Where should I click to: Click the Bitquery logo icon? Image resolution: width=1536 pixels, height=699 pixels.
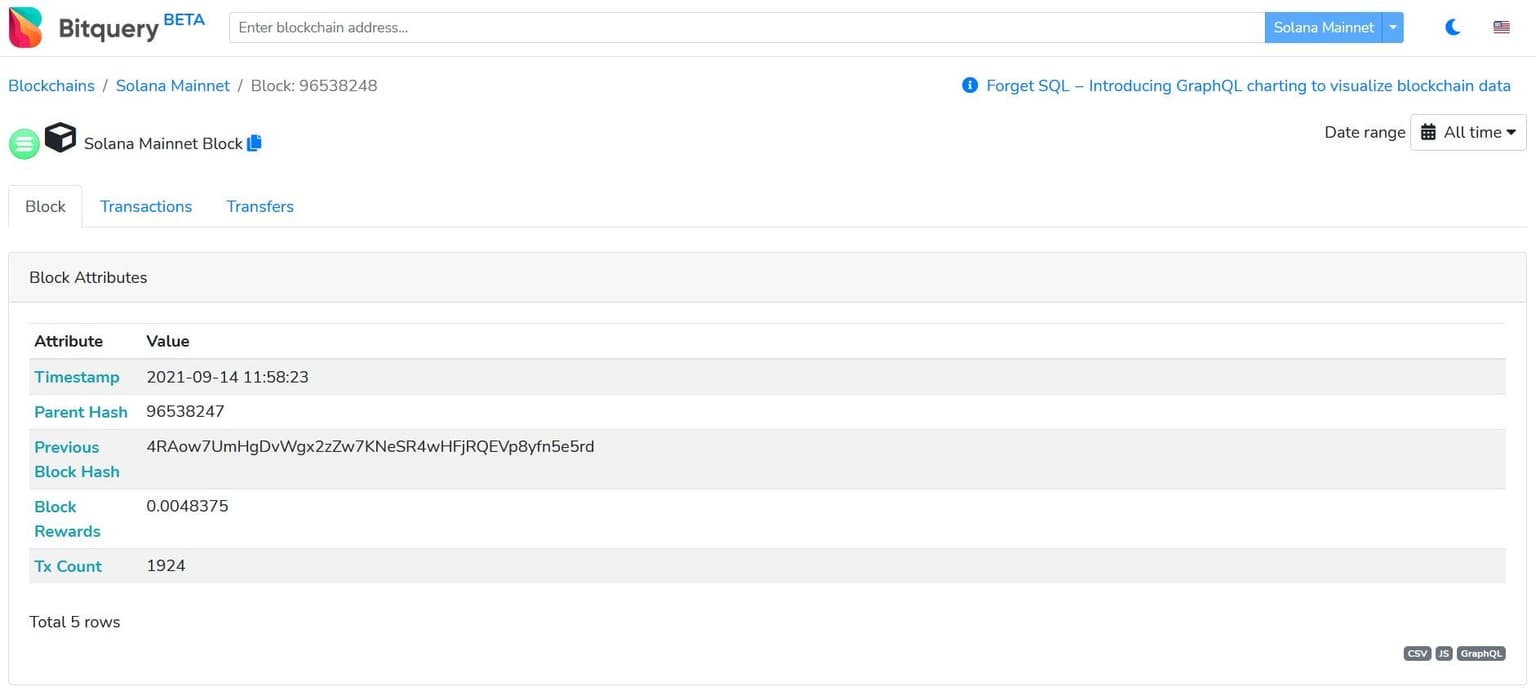pos(26,27)
